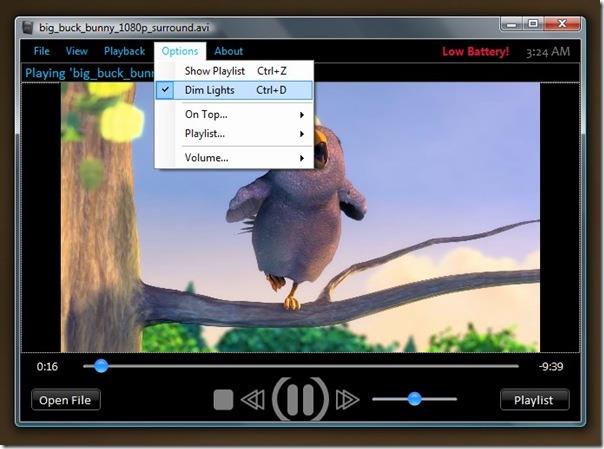The height and width of the screenshot is (449, 604).
Task: Close the player window
Action: tap(562, 24)
